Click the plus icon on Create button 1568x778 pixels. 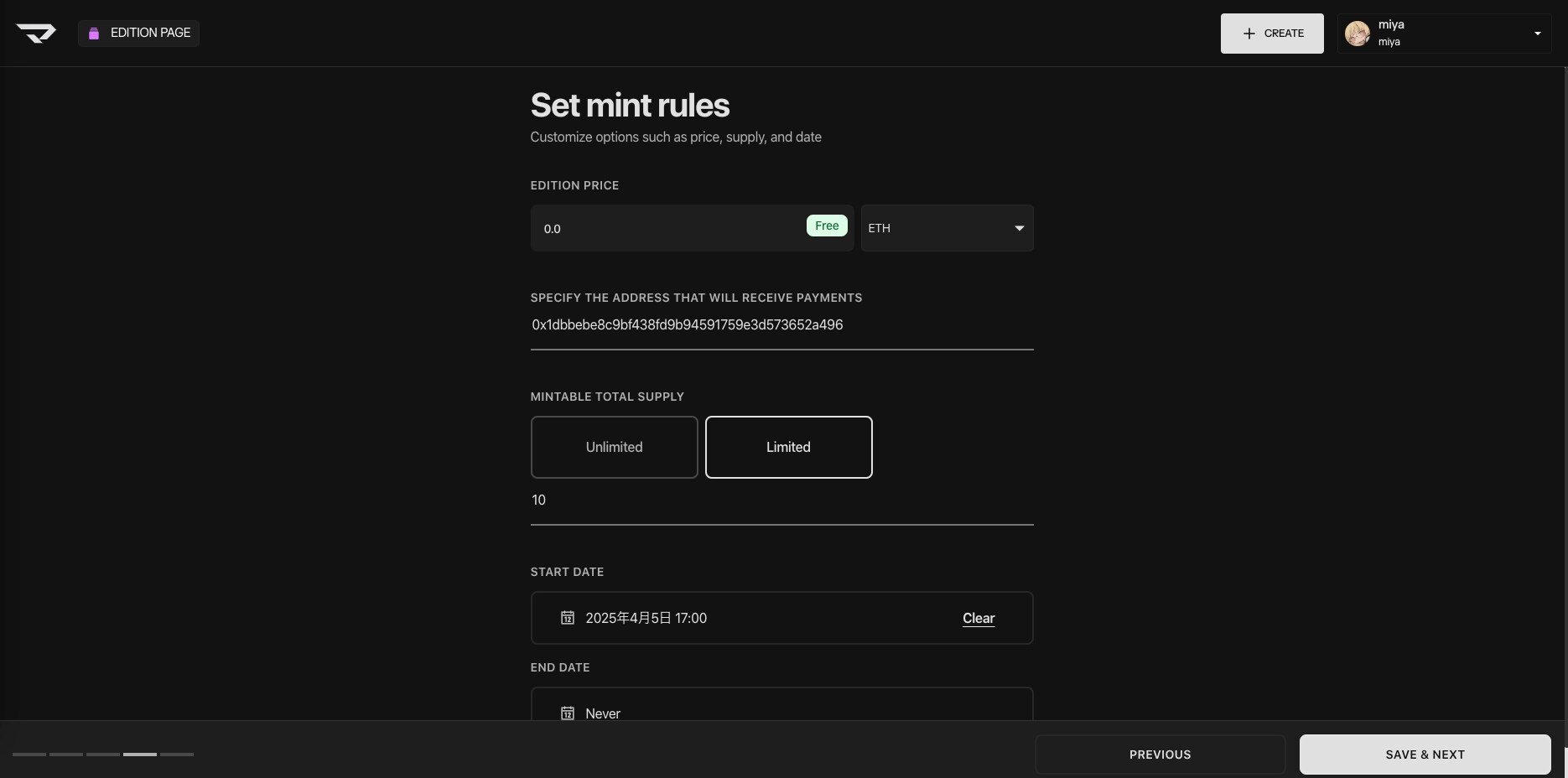pyautogui.click(x=1249, y=34)
